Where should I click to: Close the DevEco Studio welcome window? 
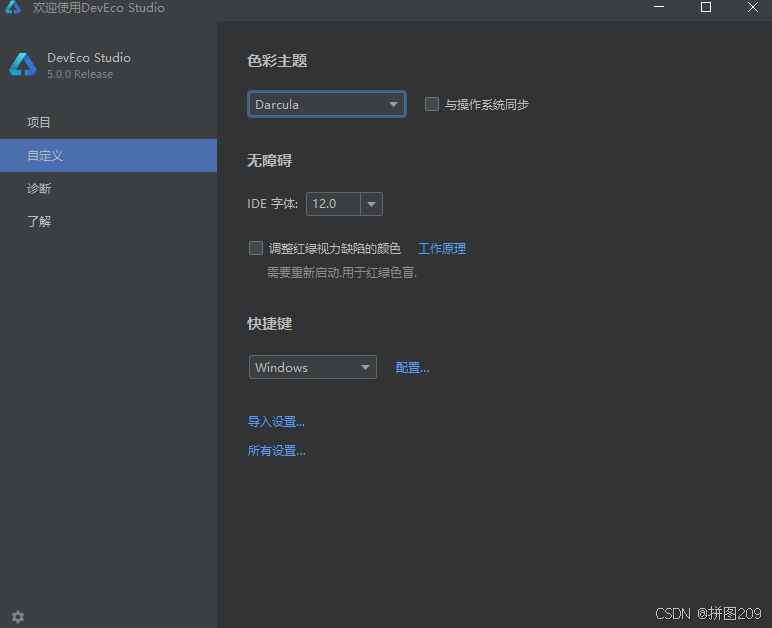click(752, 7)
